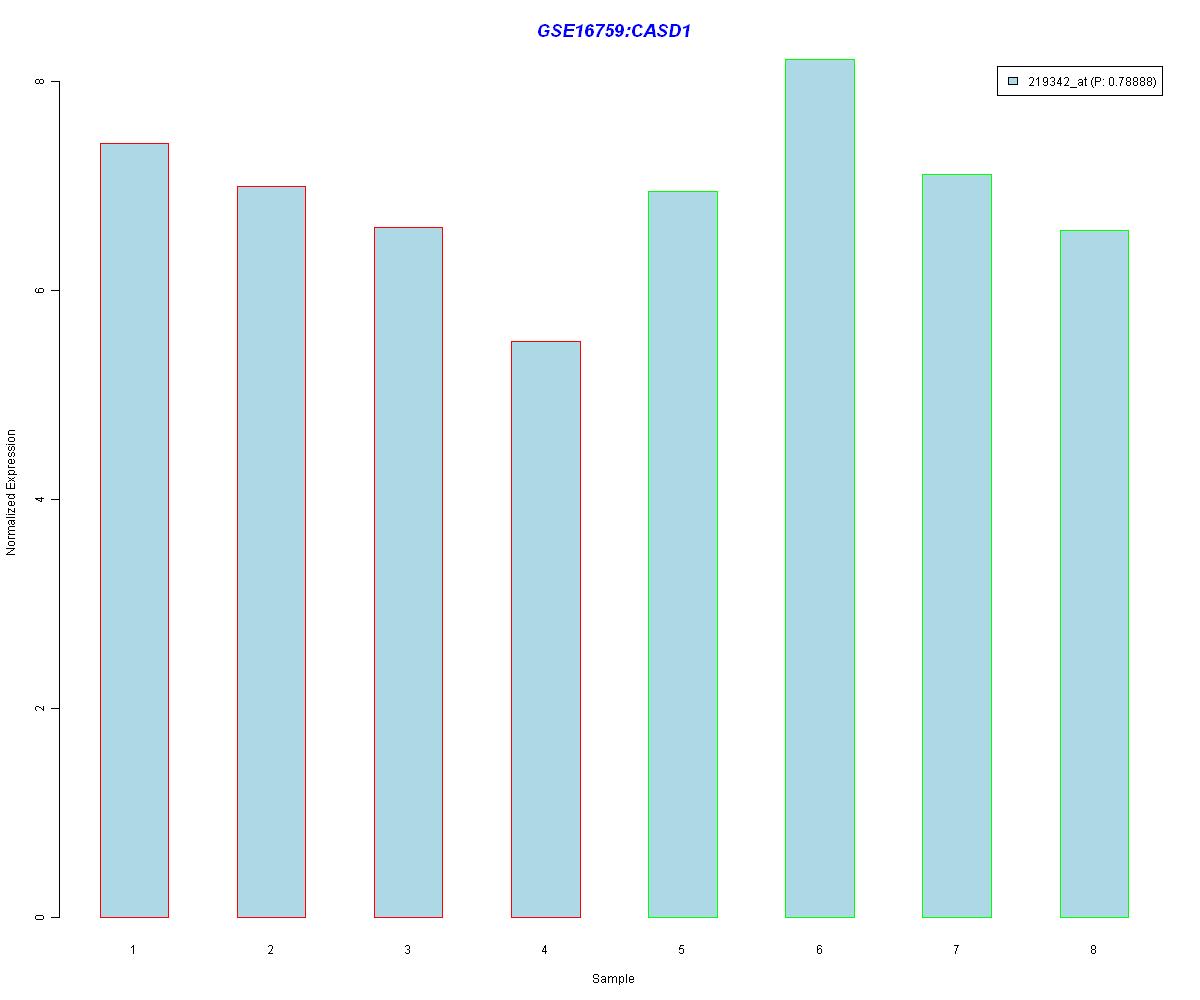Click the x-axis tick label 4
Viewport: 1200px width, 1000px height.
coord(544,949)
